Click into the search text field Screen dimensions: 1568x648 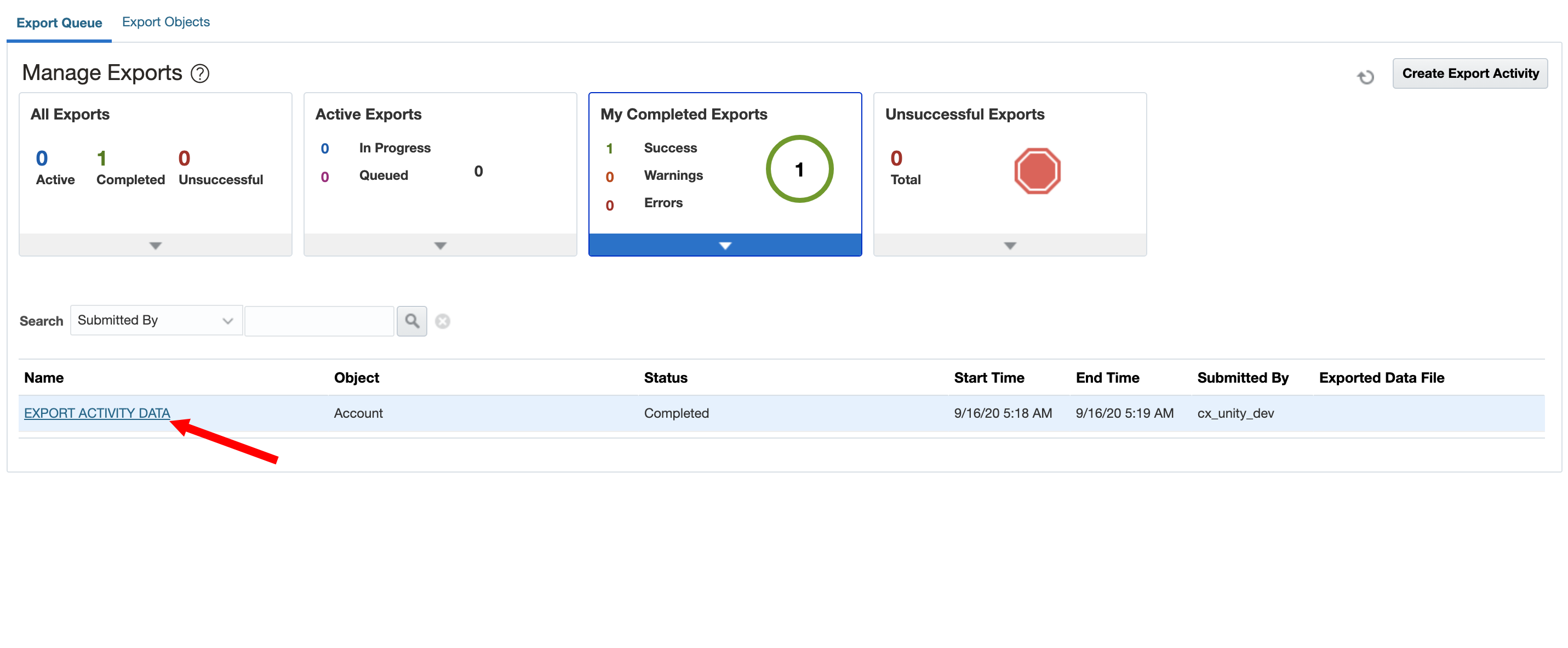[x=319, y=321]
